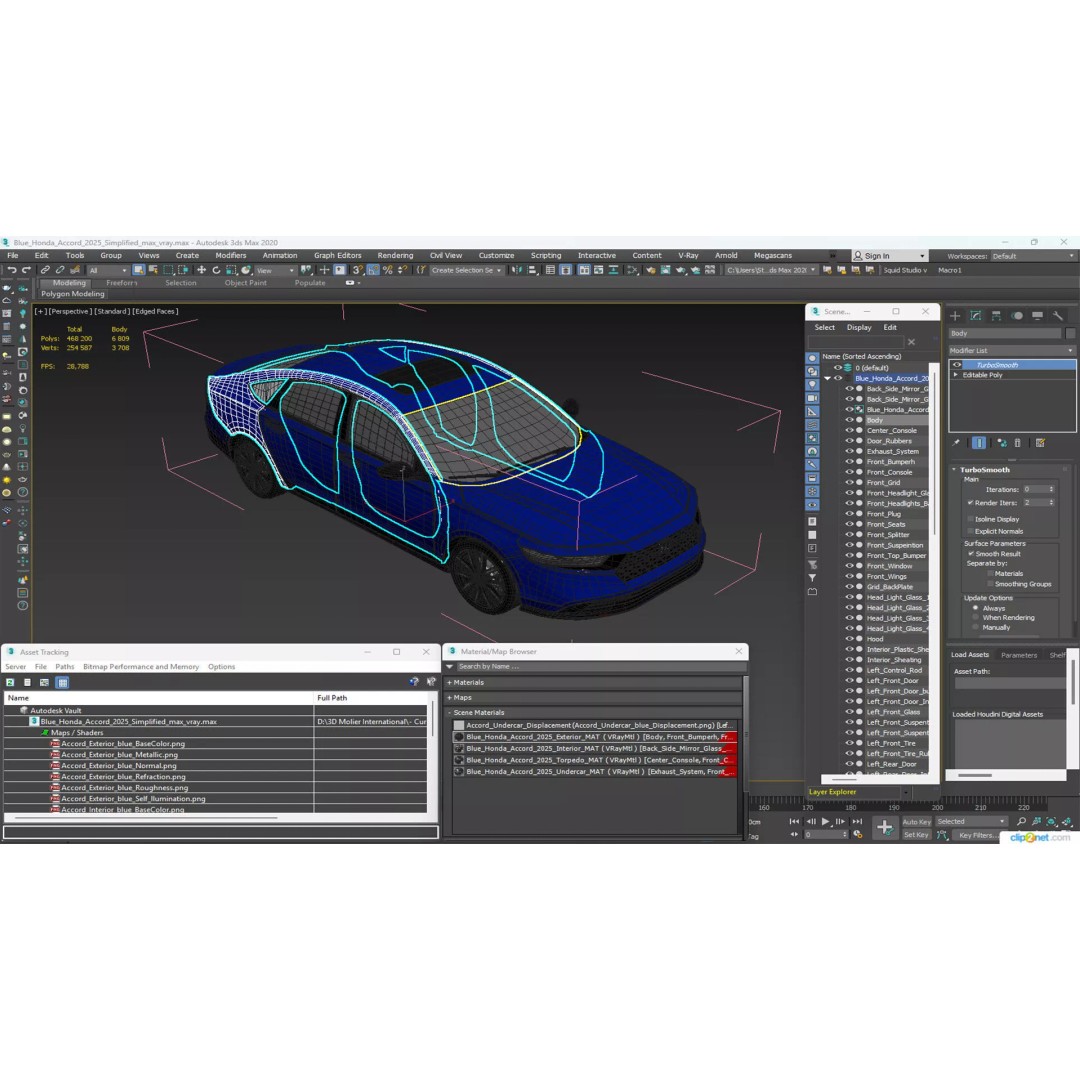Open the Rendering menu
The image size is (1080, 1080).
[x=395, y=256]
